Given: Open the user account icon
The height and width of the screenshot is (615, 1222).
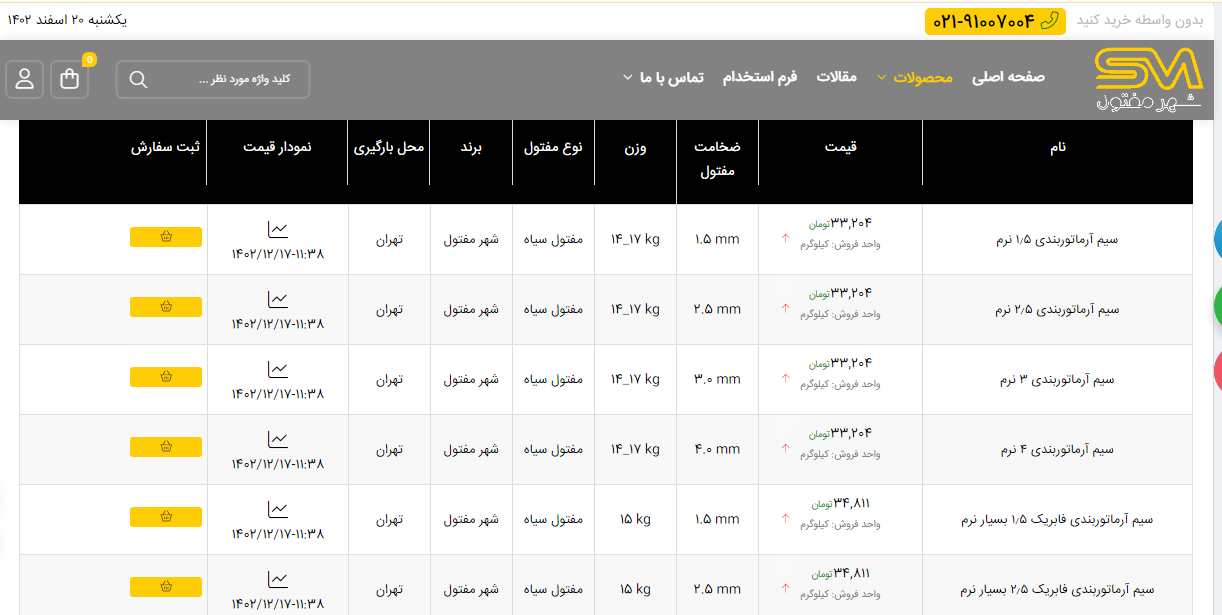Looking at the screenshot, I should [25, 79].
